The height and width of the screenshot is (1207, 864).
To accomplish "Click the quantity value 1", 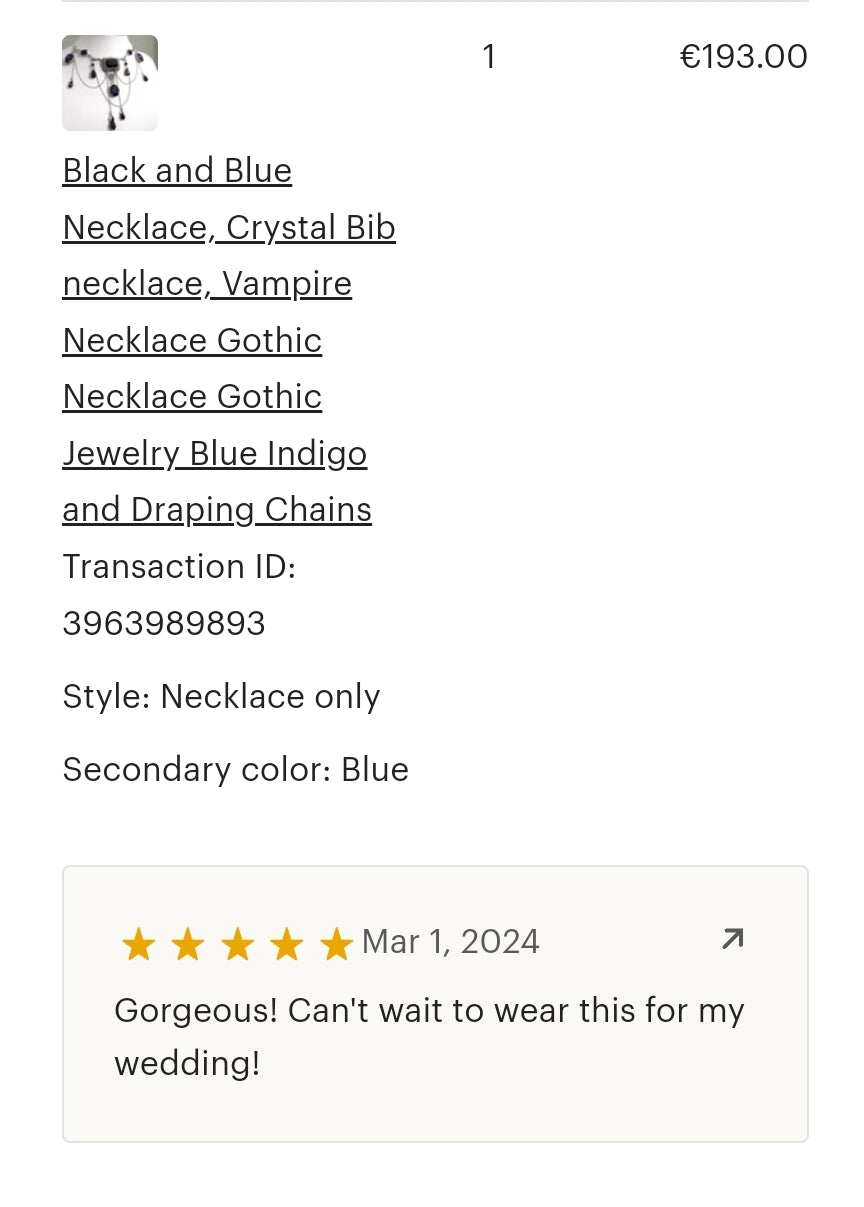I will [x=488, y=57].
